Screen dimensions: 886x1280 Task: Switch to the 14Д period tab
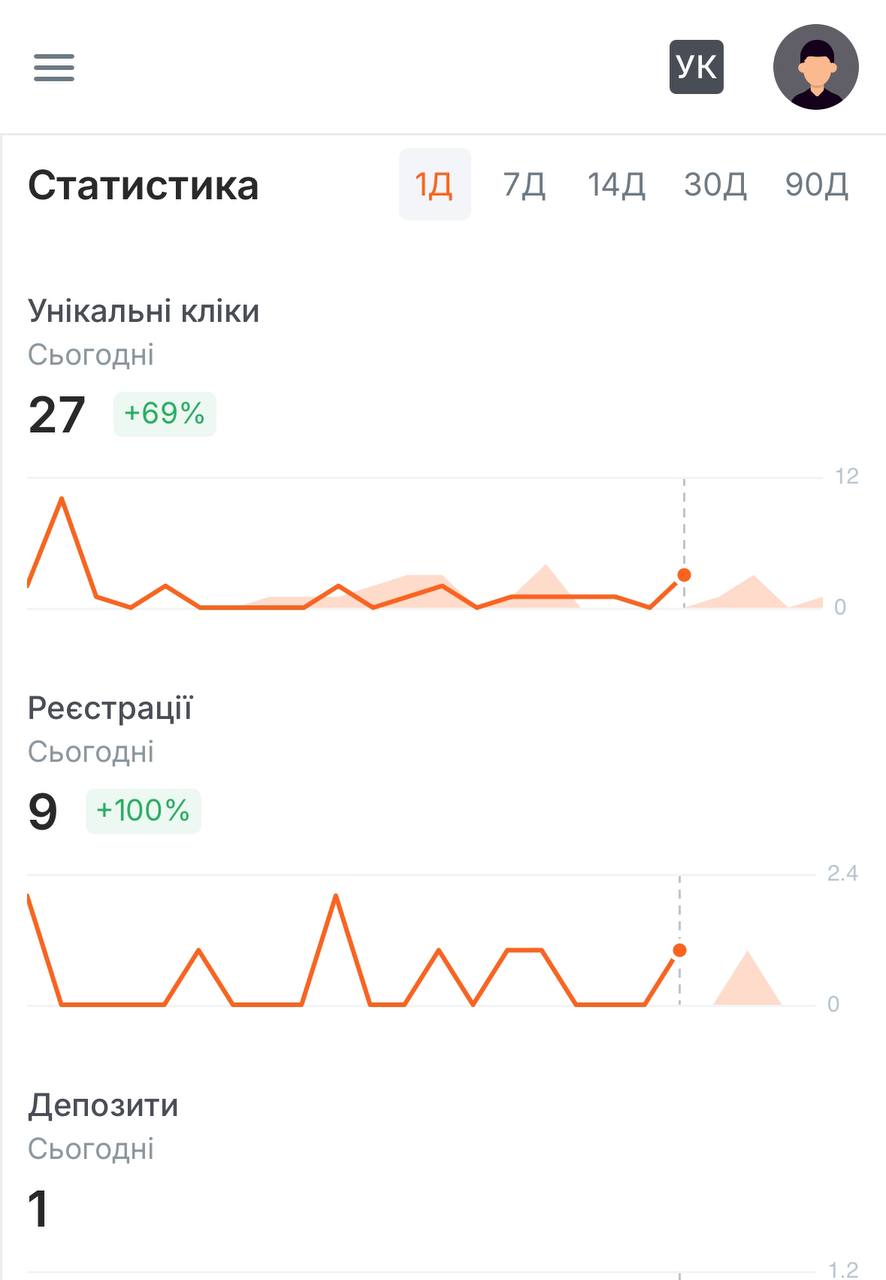(x=616, y=185)
